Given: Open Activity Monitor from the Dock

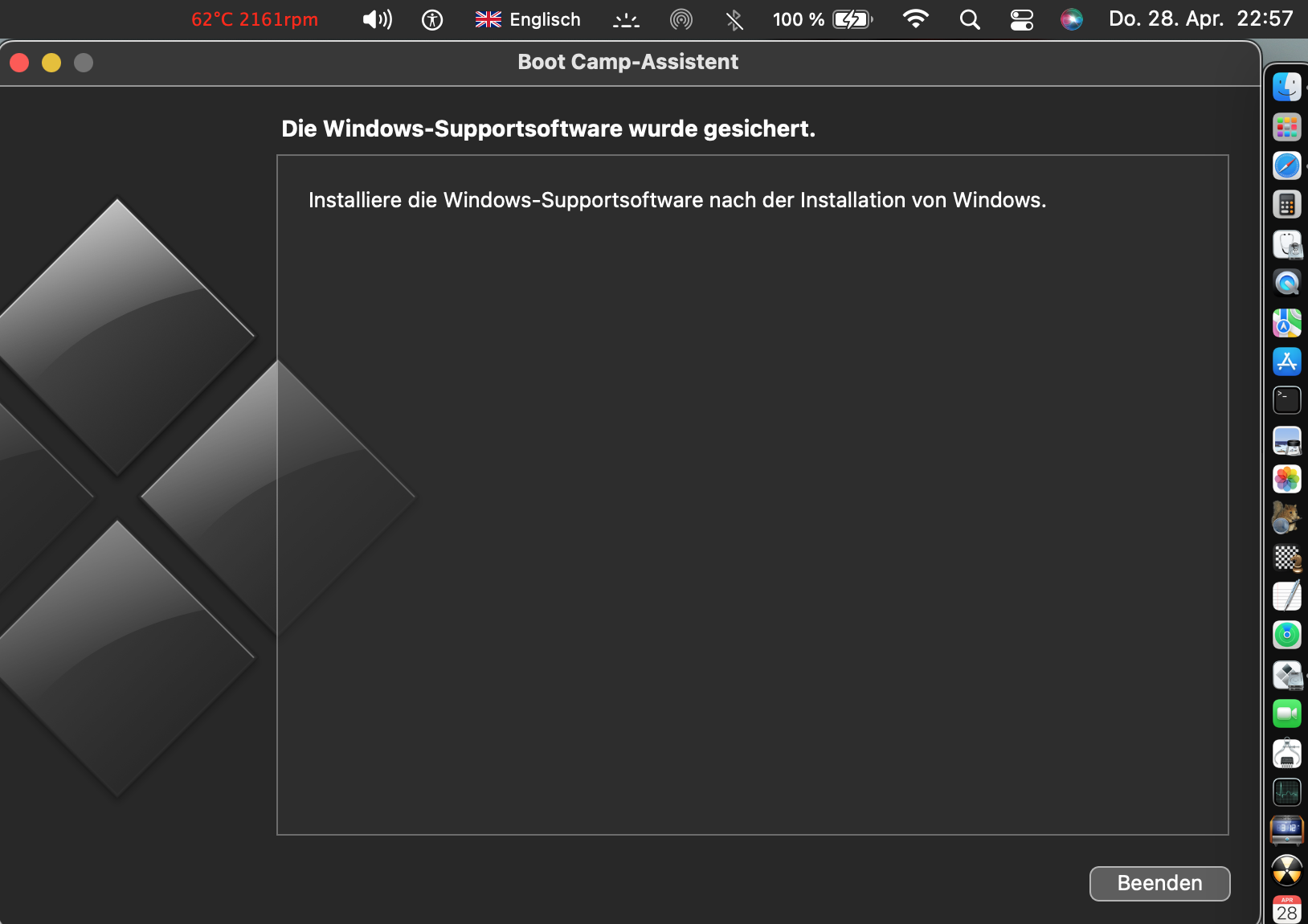Looking at the screenshot, I should (1287, 792).
